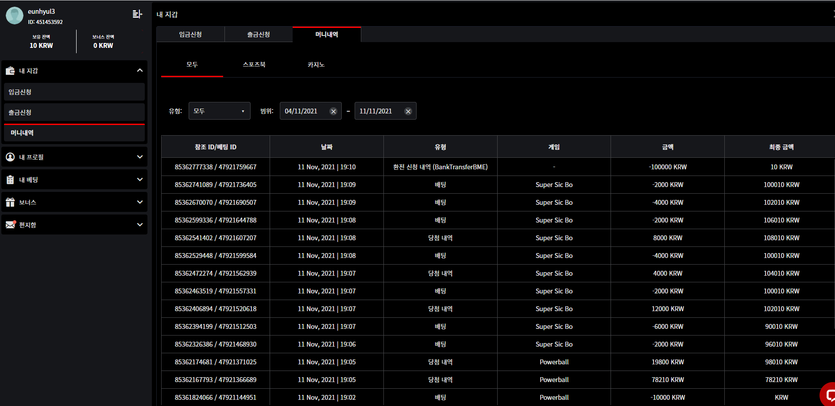Click the envelope messages icon

click(10, 225)
